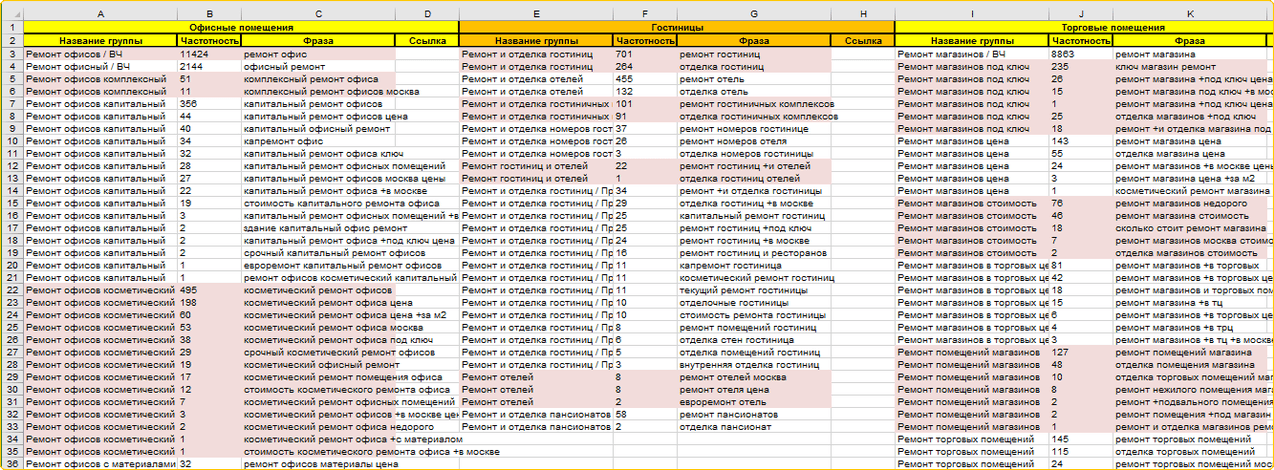Select cell 'срочный косметический ремонт офисов'
The image size is (1274, 470).
[x=318, y=353]
